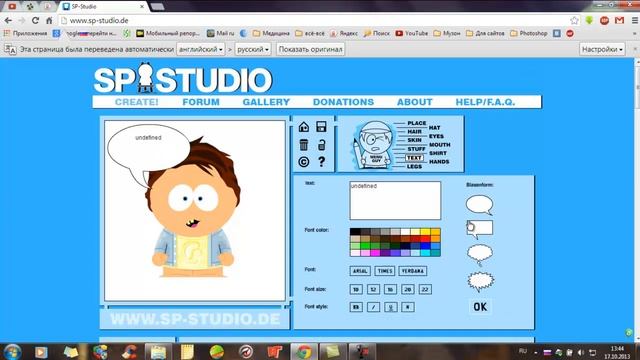Open the всё-всё bookmarks folder
The image size is (640, 360).
pos(310,33)
